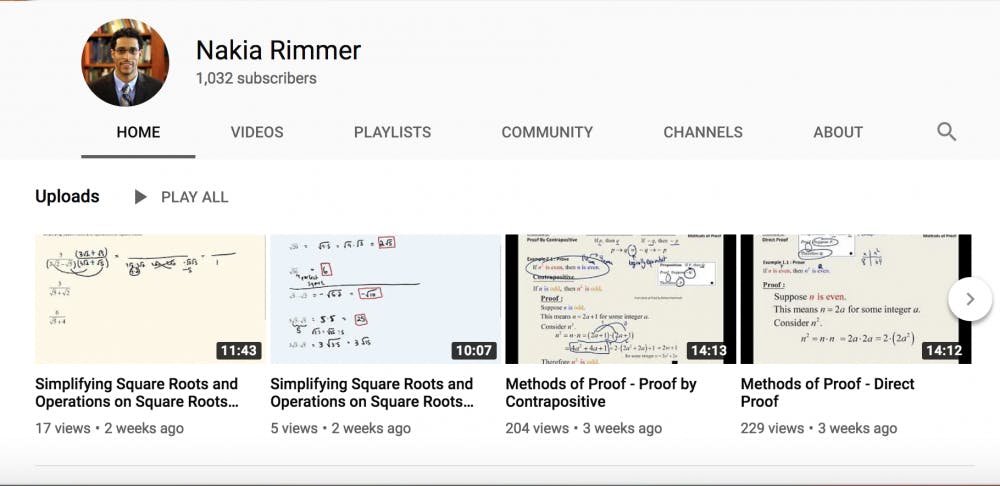The width and height of the screenshot is (1000, 486).
Task: Go to the Playlists tab
Action: 392,132
